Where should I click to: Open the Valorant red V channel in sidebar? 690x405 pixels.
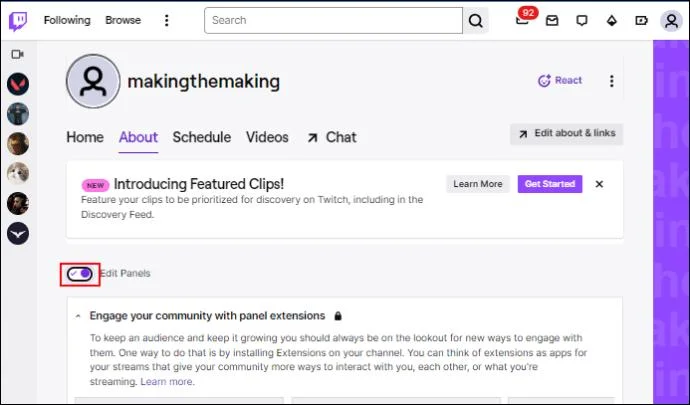[18, 84]
